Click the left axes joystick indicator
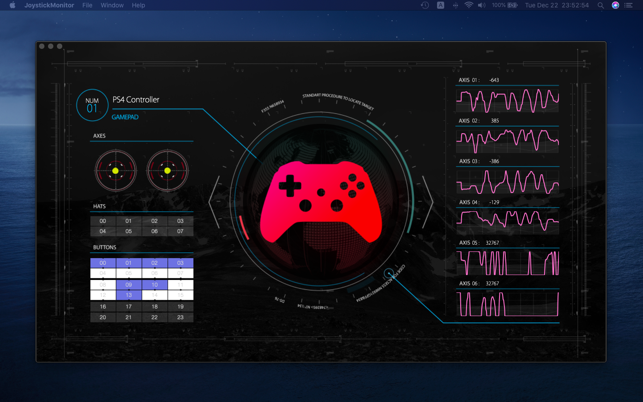 (x=115, y=171)
